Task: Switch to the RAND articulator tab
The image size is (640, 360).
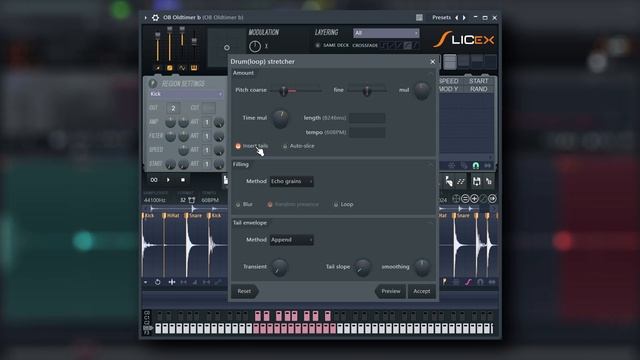Action: (478, 89)
